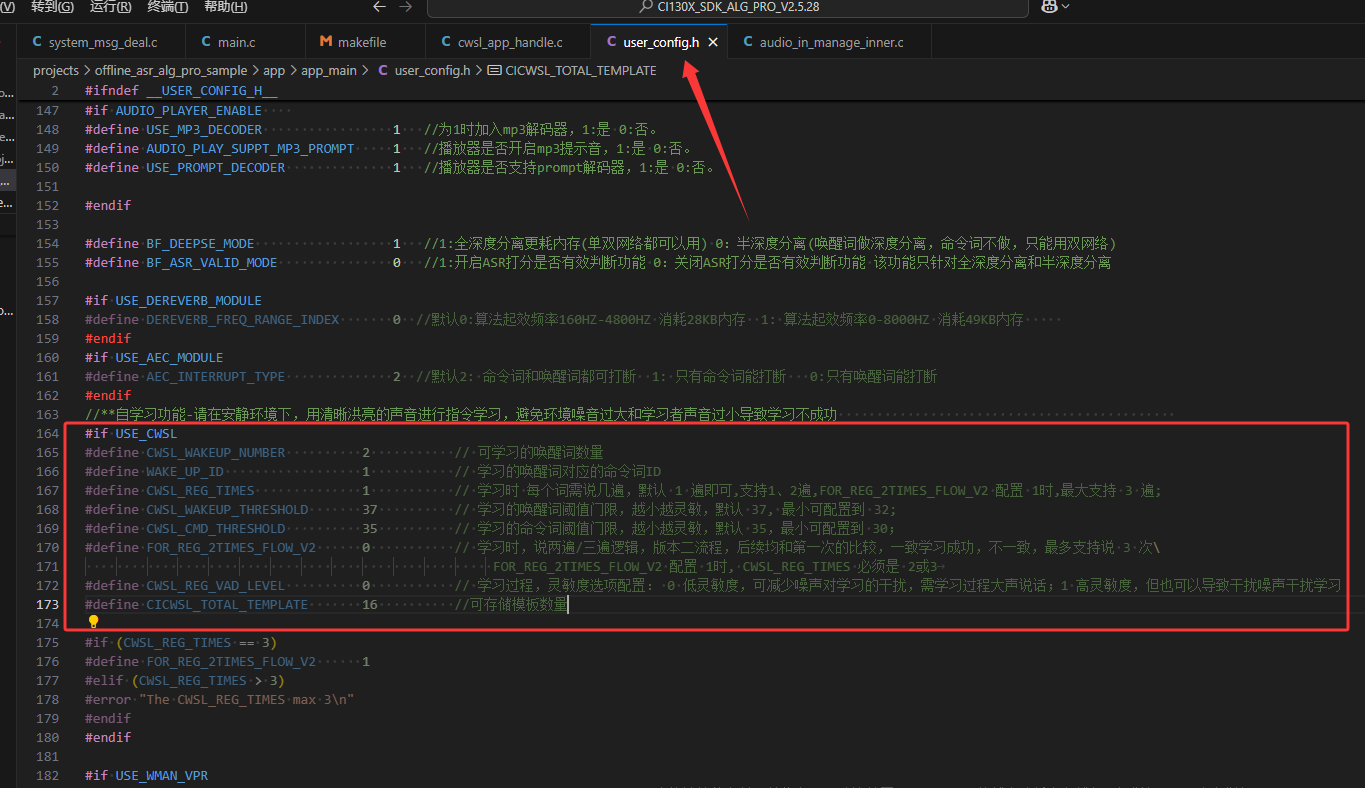Switch to the system_msg_deal.c tab

click(x=102, y=42)
